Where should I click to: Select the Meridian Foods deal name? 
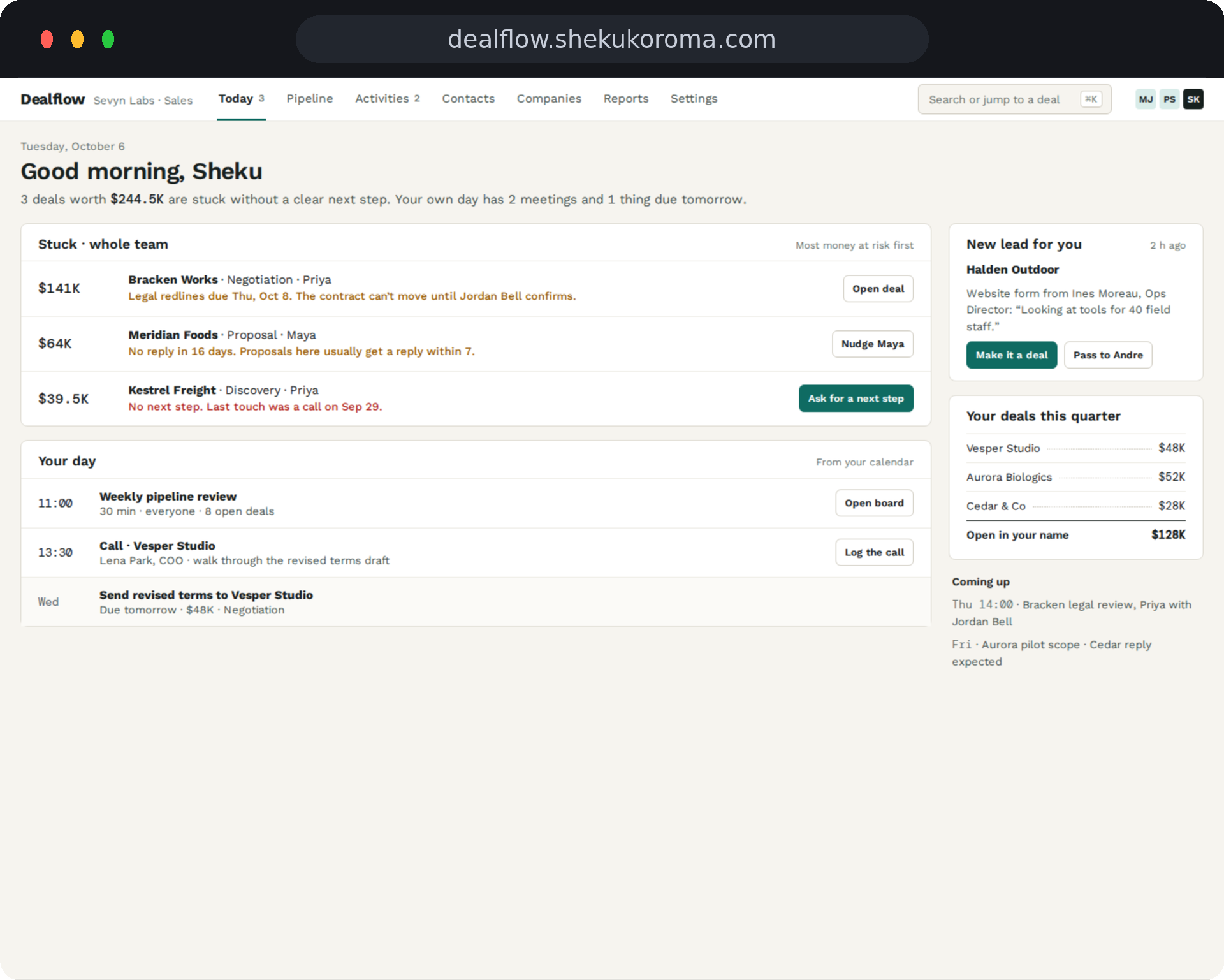173,335
